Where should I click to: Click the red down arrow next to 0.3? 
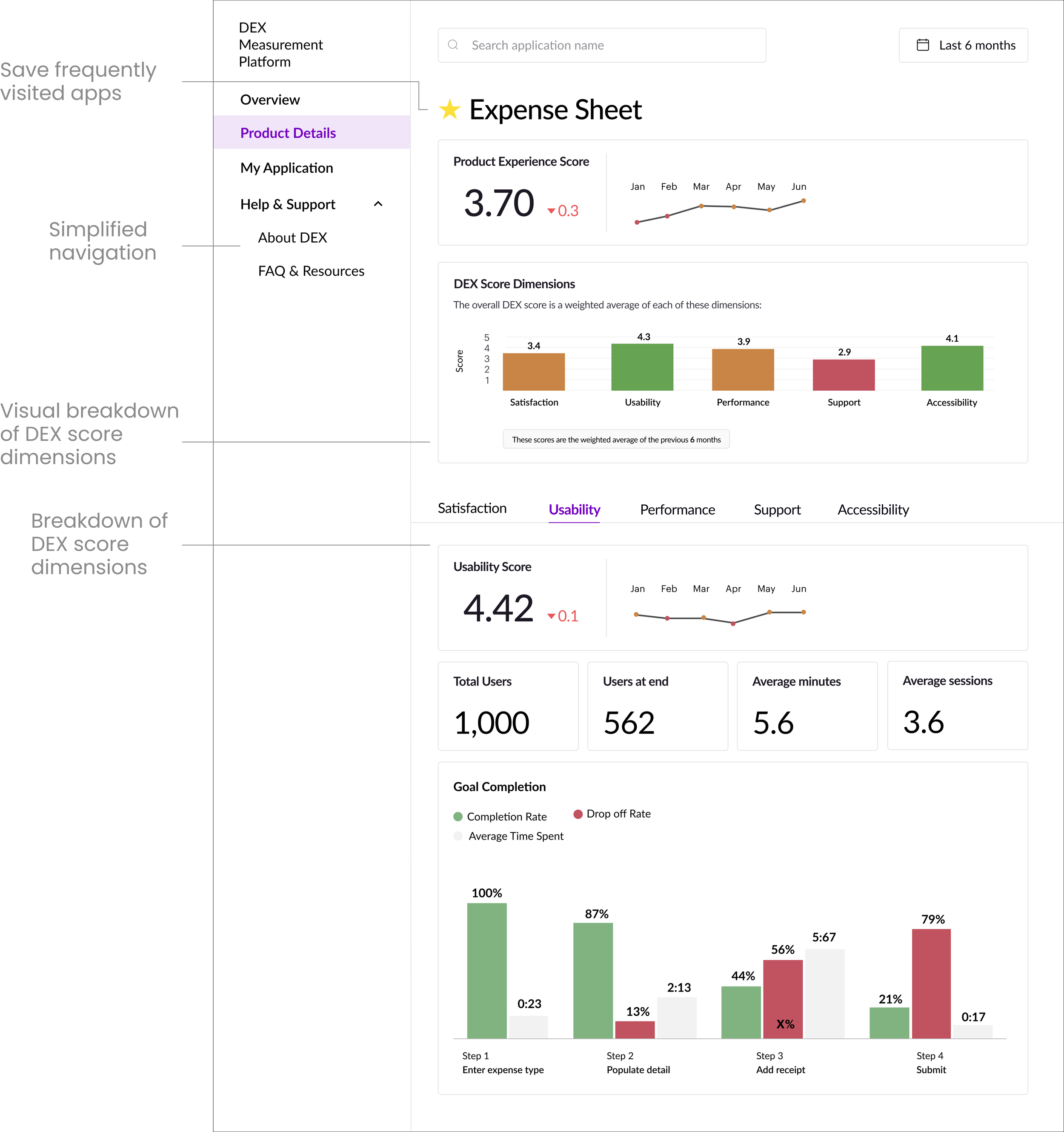[x=551, y=211]
